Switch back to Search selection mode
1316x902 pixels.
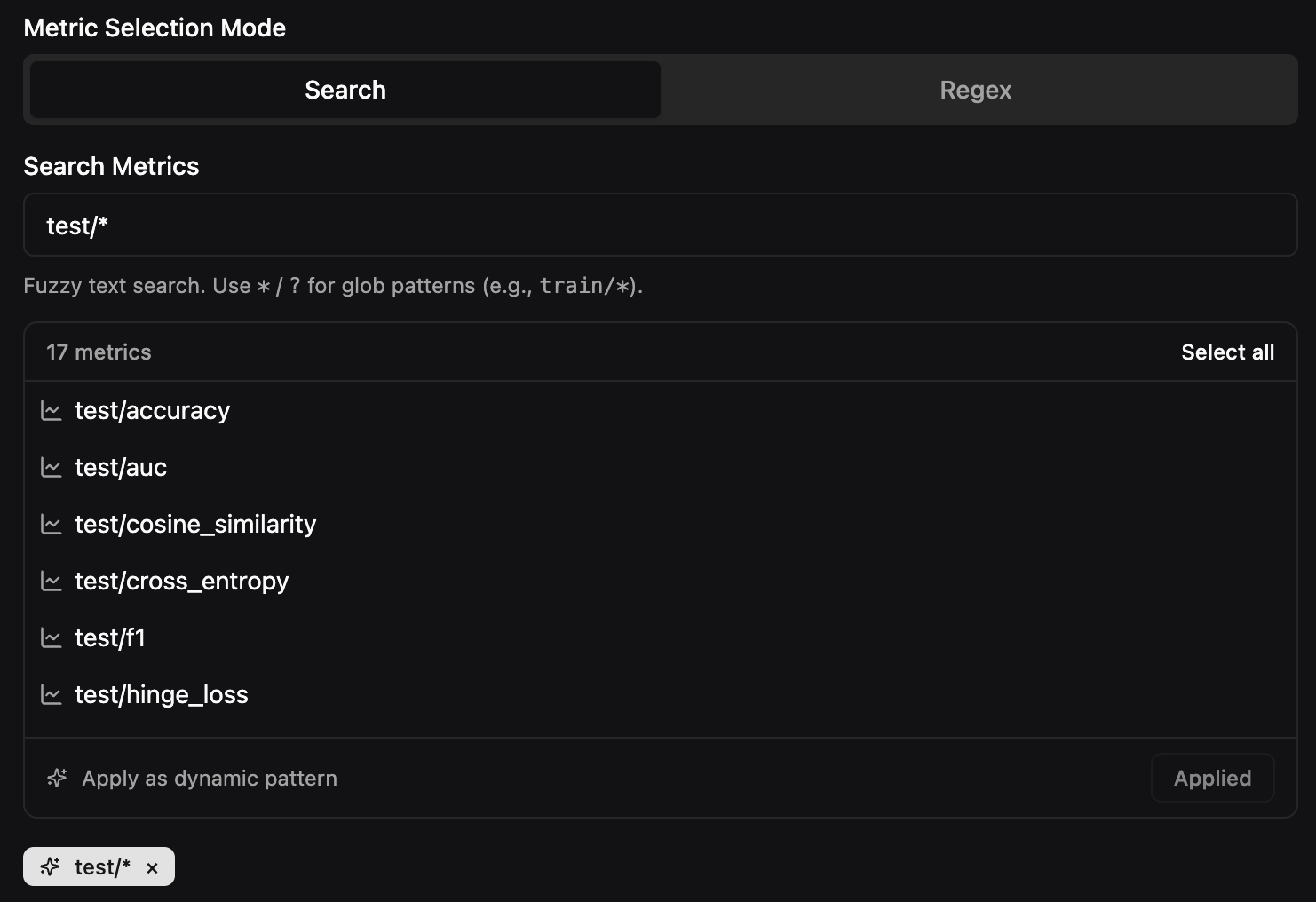coord(345,90)
